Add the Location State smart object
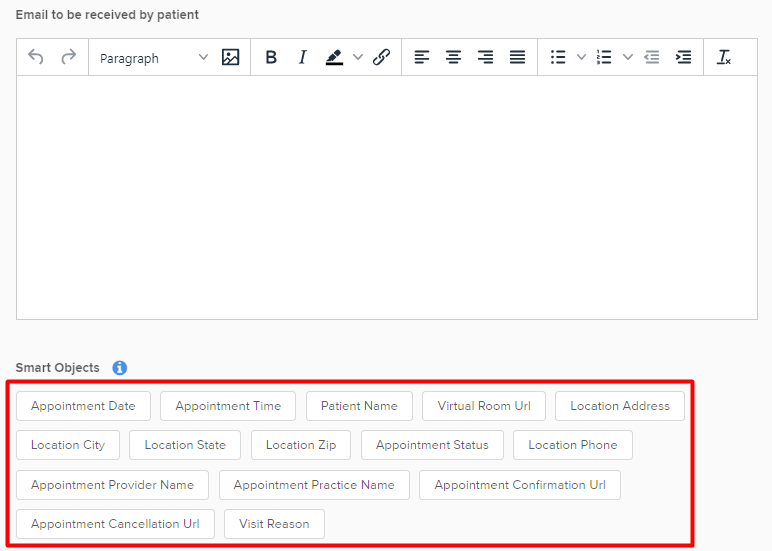This screenshot has width=772, height=551. click(x=185, y=445)
